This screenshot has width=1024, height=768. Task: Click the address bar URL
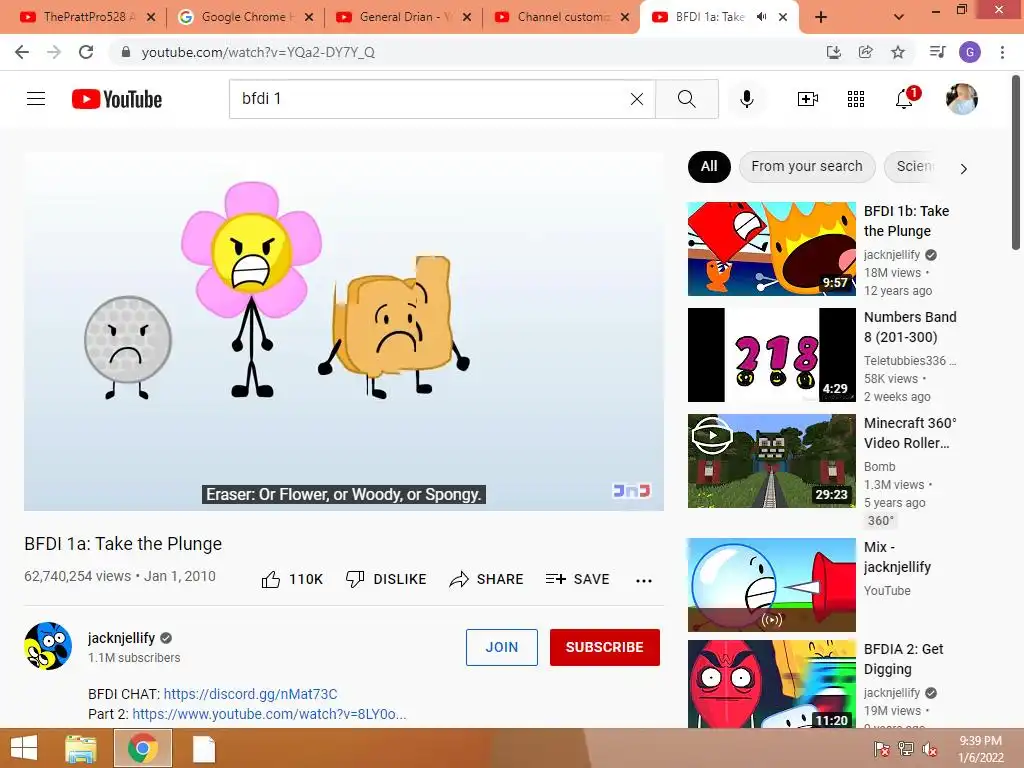tap(258, 52)
